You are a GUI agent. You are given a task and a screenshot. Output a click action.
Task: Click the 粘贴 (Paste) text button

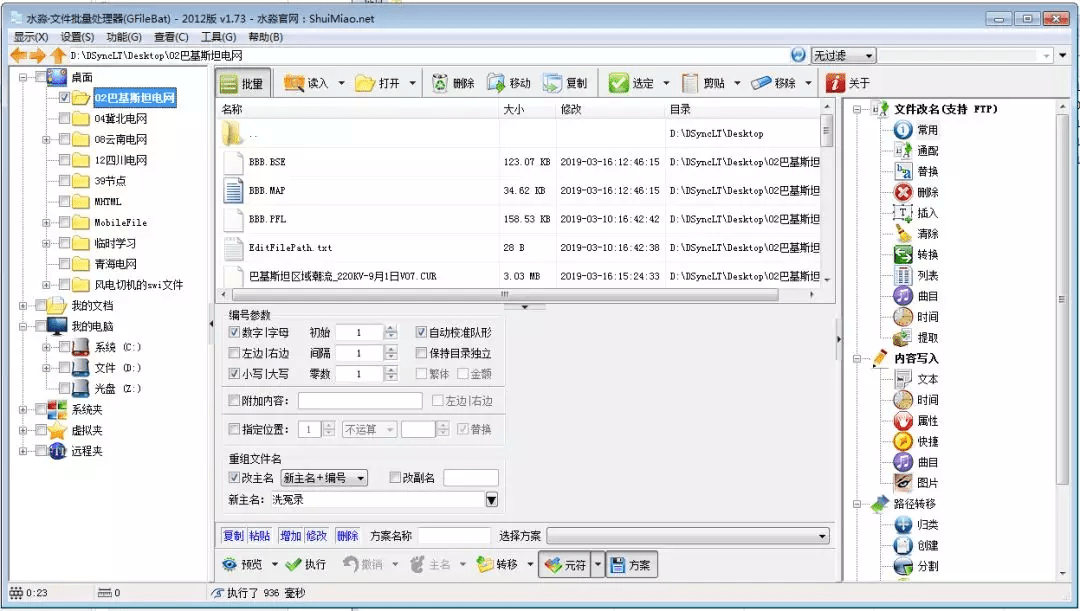260,535
